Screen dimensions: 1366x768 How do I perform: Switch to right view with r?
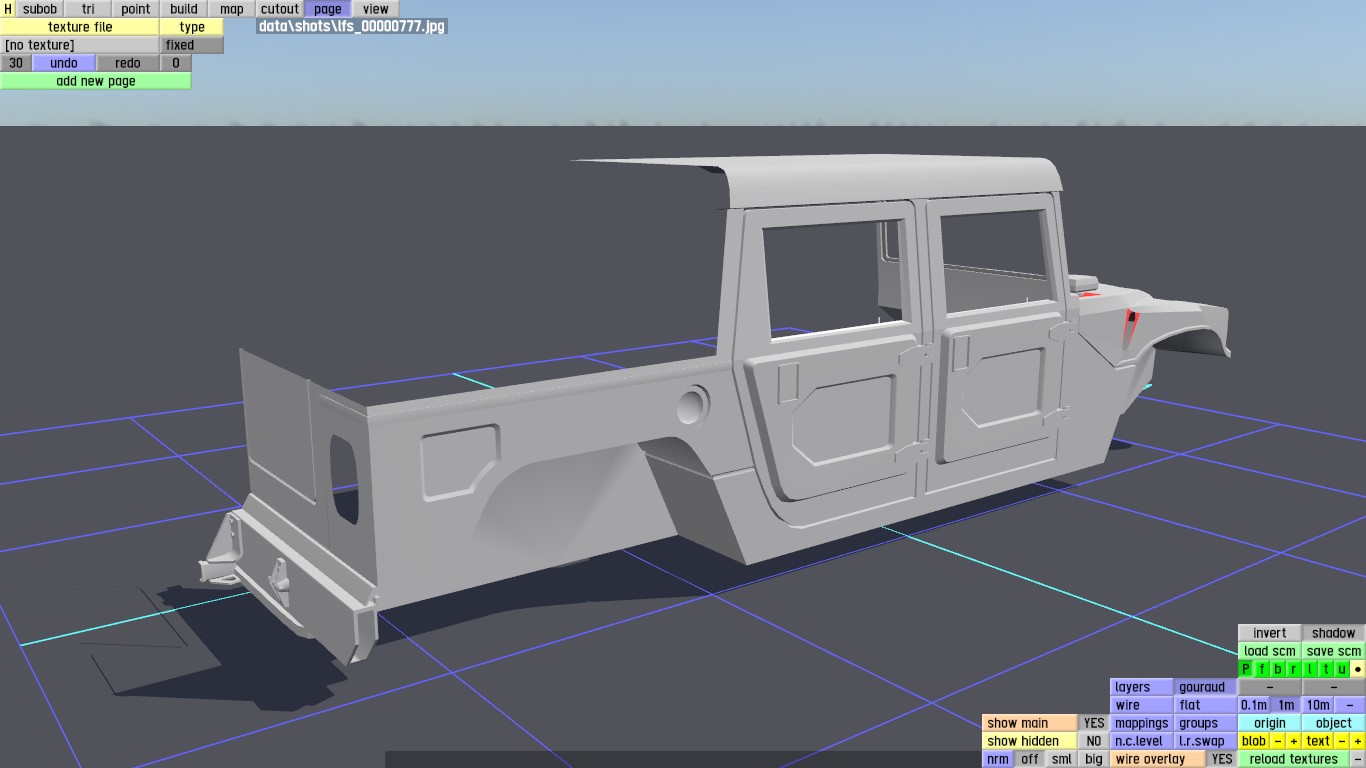point(1294,669)
